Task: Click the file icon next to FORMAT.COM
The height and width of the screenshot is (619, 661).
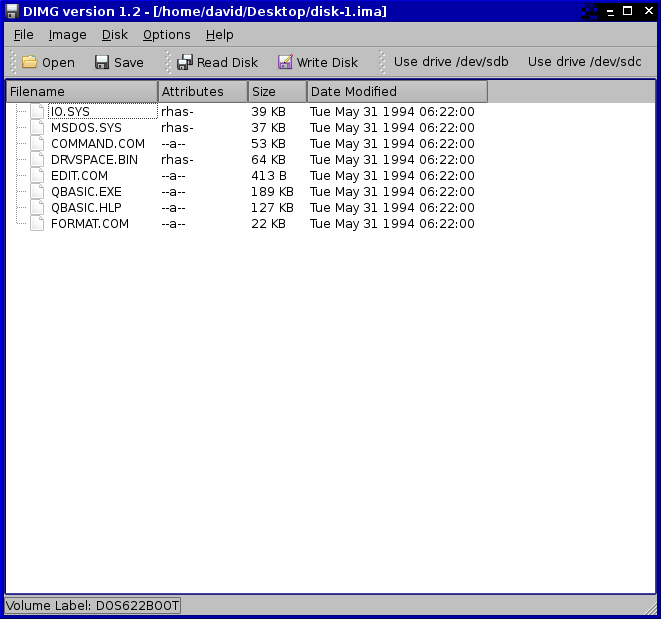Action: click(x=37, y=223)
